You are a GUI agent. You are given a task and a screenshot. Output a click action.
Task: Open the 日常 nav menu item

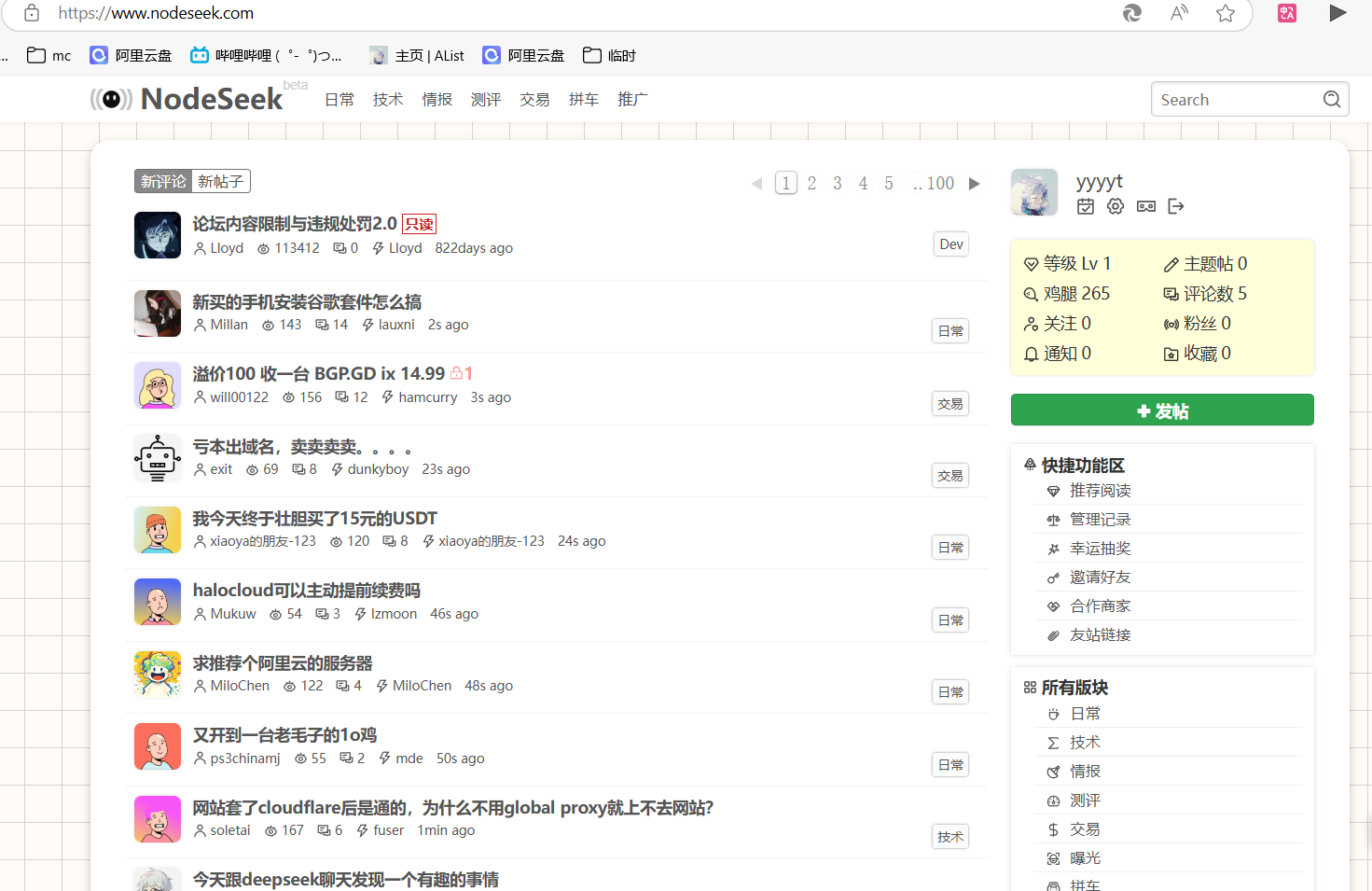pyautogui.click(x=340, y=100)
